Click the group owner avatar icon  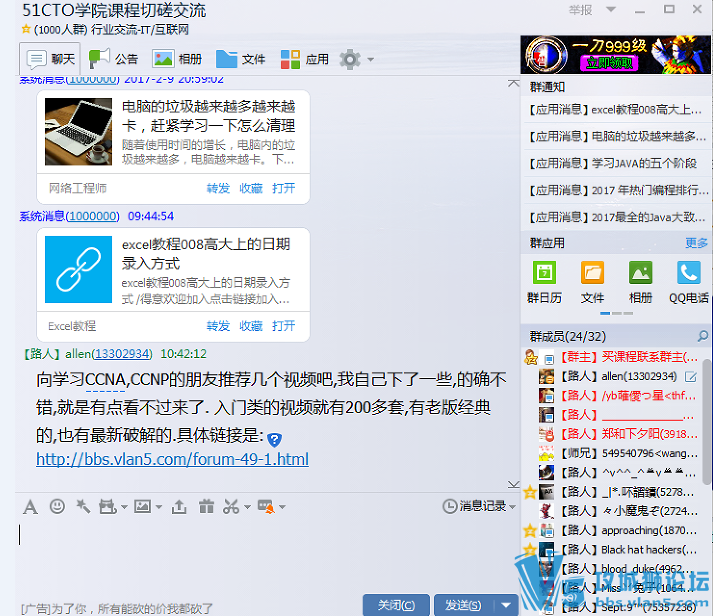click(x=531, y=357)
